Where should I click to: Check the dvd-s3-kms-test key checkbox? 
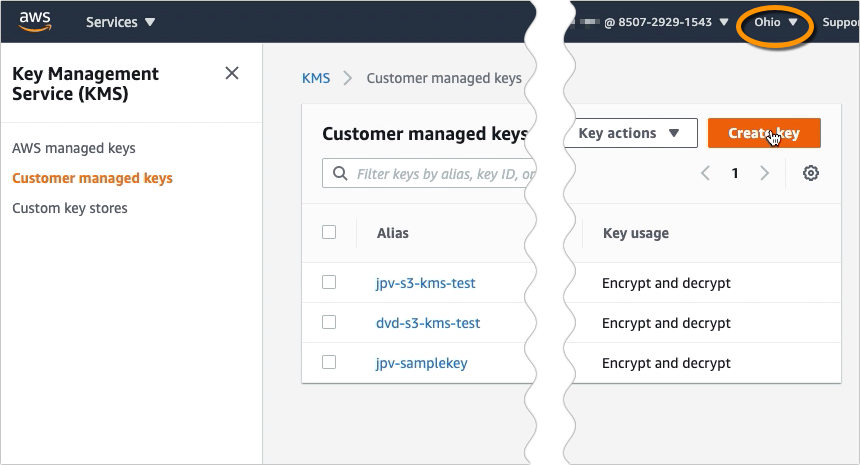[x=329, y=323]
